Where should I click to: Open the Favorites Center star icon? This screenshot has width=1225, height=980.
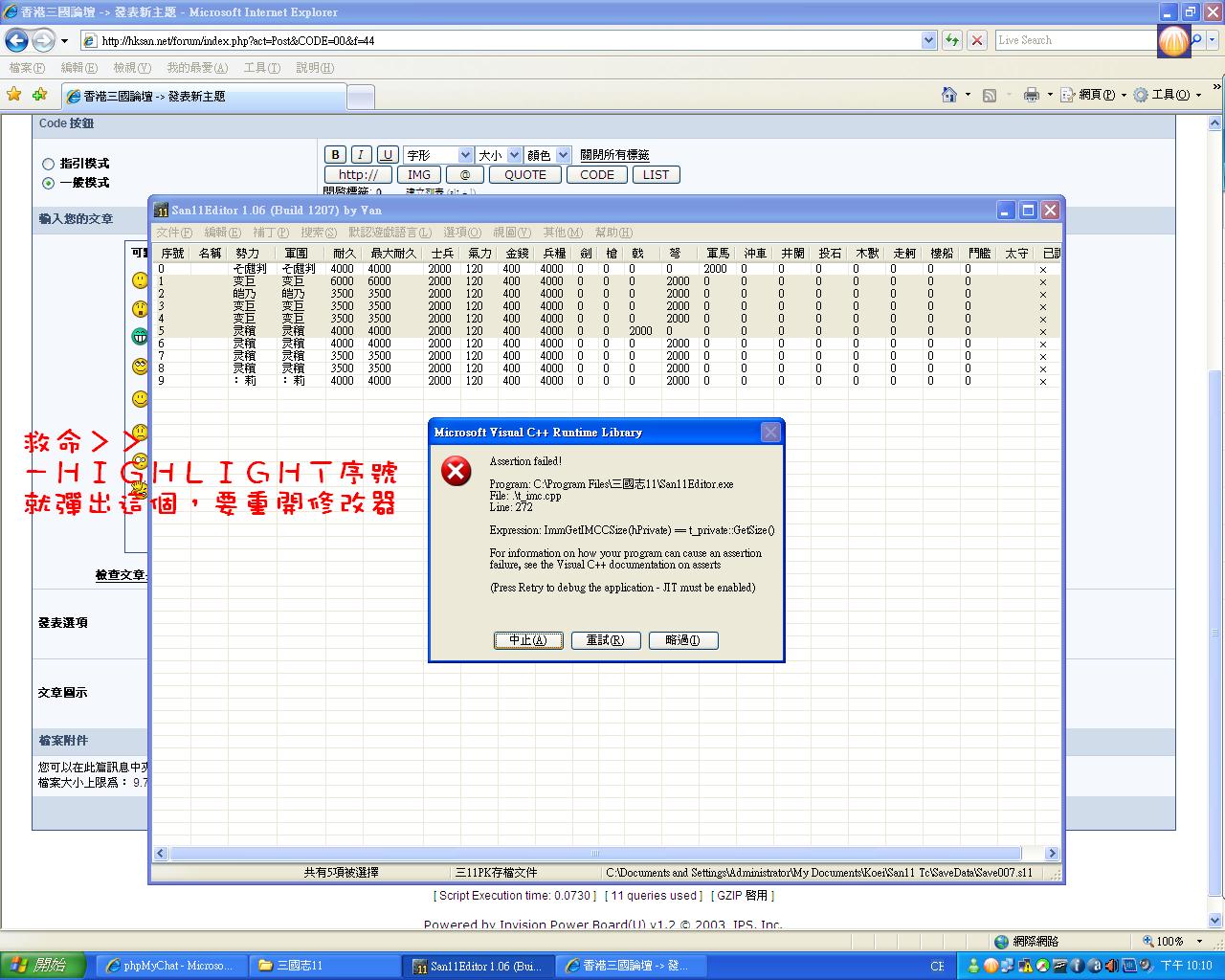click(14, 94)
